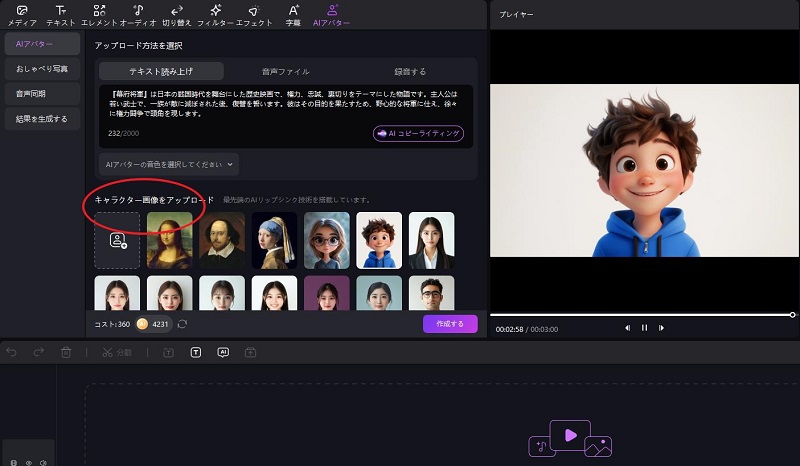Click the player progress bar
Viewport: 800px width, 466px height.
click(x=641, y=315)
